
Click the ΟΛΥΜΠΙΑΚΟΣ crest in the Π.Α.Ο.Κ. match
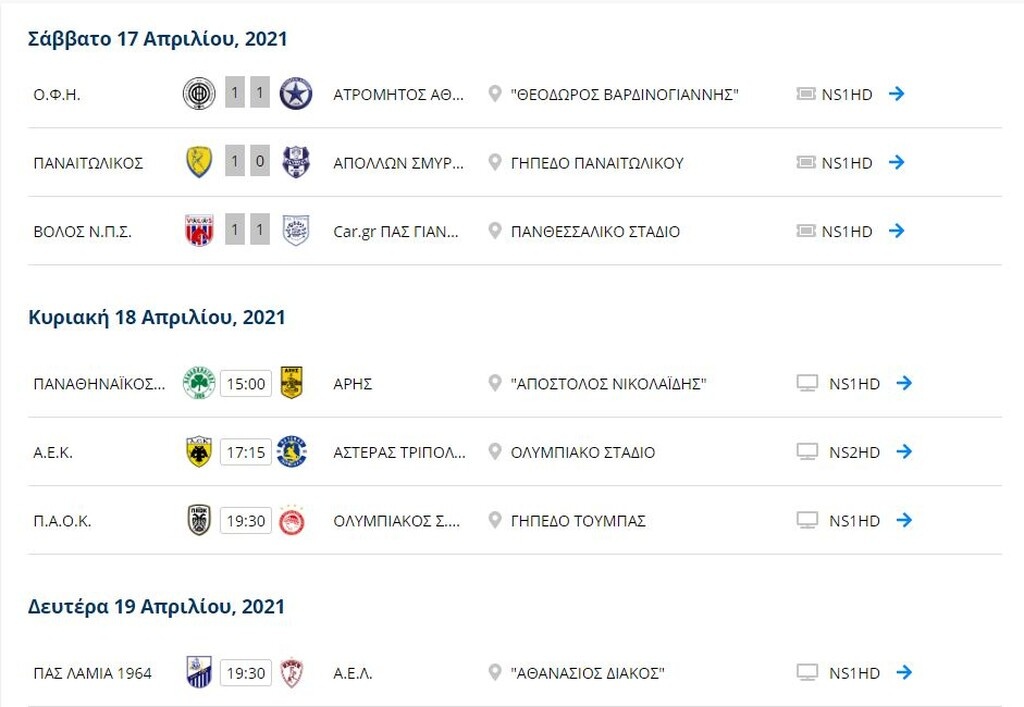[x=295, y=521]
